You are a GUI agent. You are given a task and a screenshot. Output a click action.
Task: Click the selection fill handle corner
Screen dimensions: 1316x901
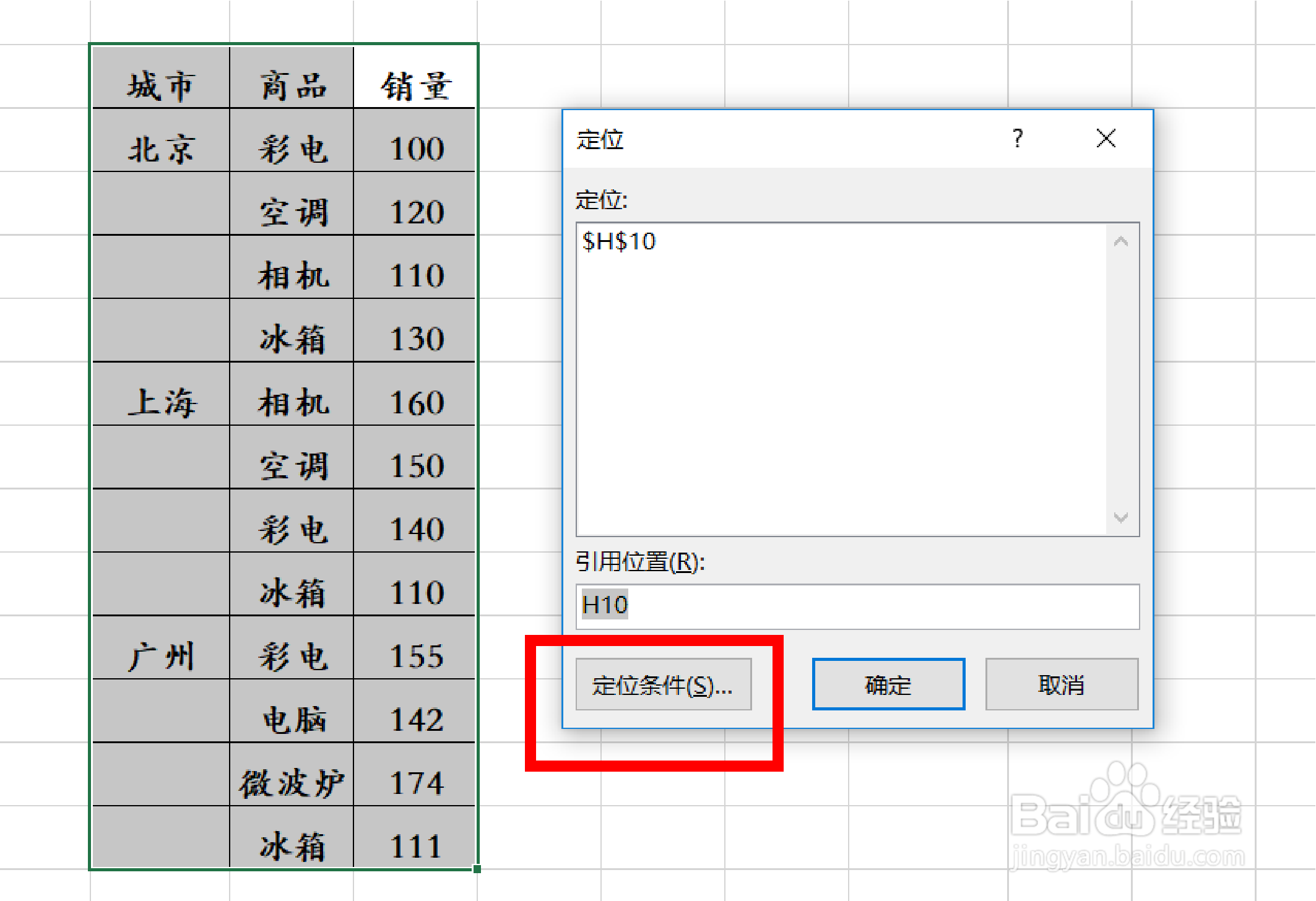(477, 869)
